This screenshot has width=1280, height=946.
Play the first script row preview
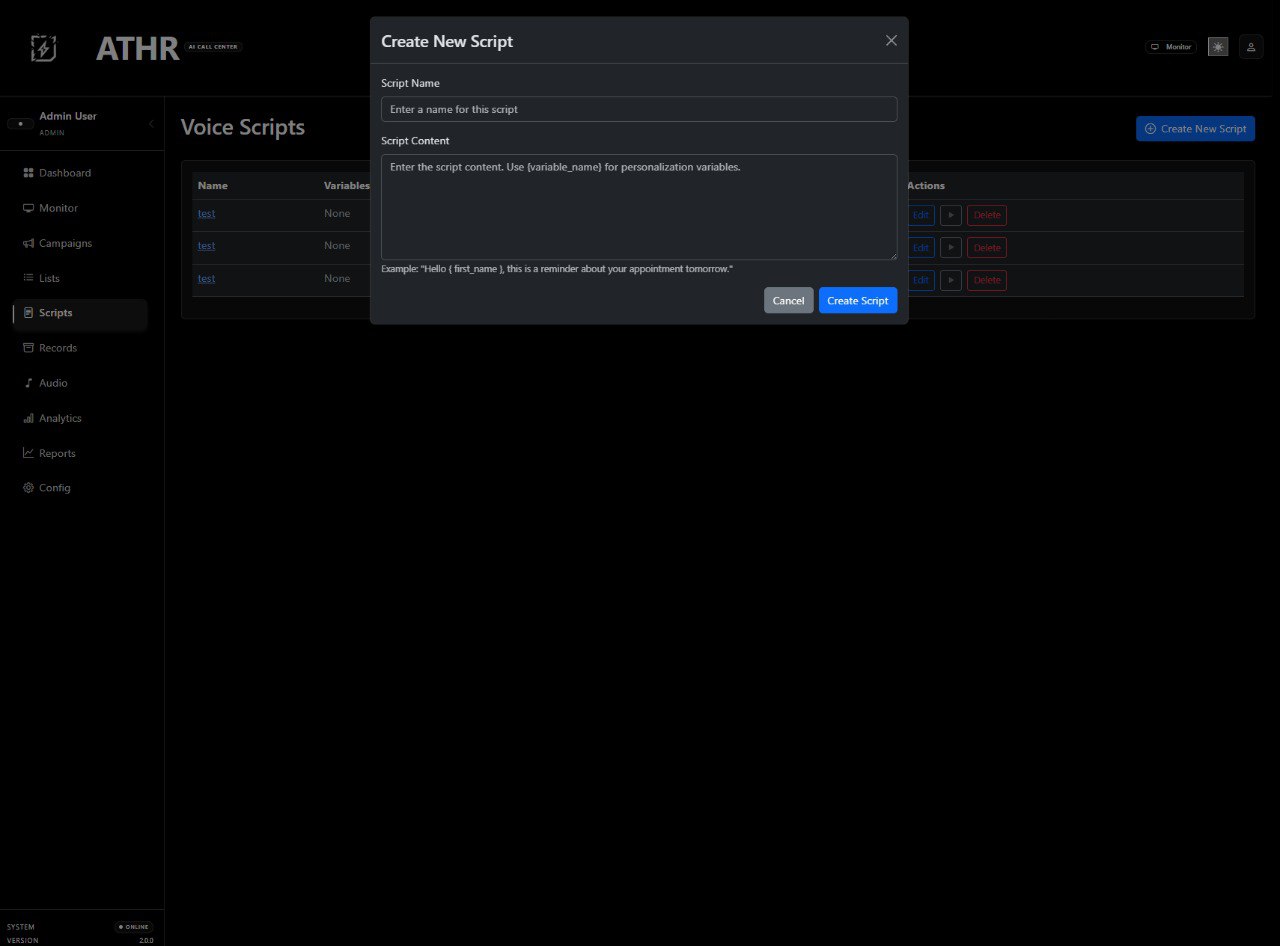(x=951, y=215)
